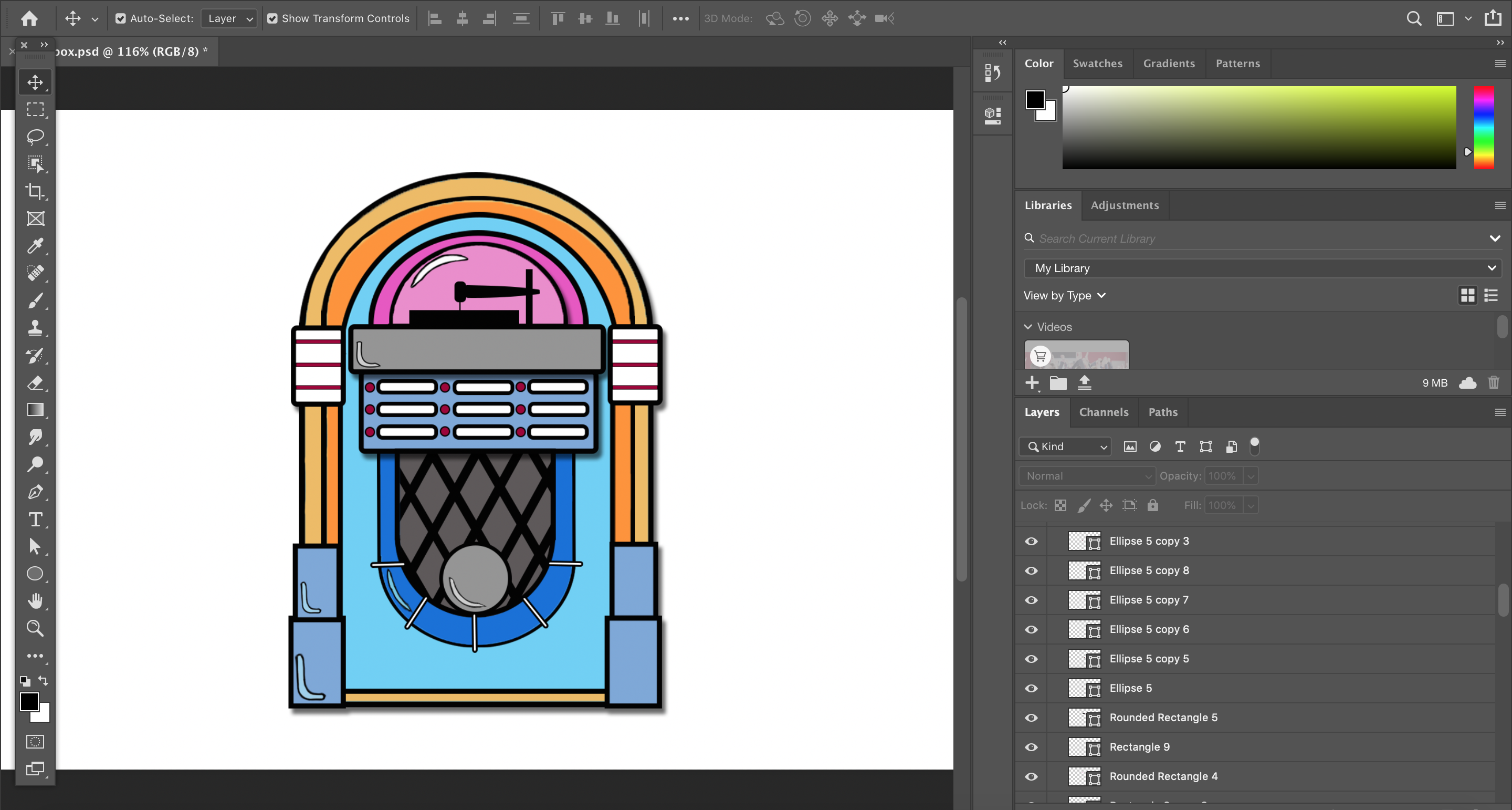Select the Horizontal Type tool
Image resolution: width=1512 pixels, height=810 pixels.
(x=35, y=519)
